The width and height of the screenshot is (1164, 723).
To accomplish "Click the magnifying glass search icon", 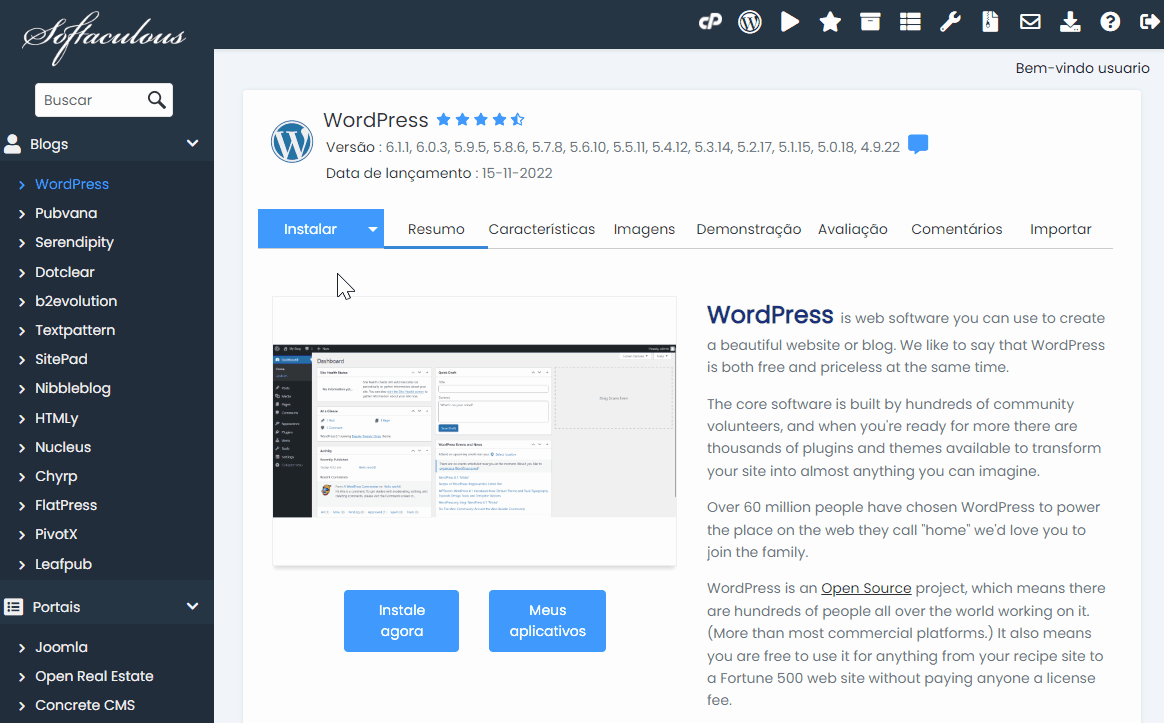I will (x=157, y=99).
